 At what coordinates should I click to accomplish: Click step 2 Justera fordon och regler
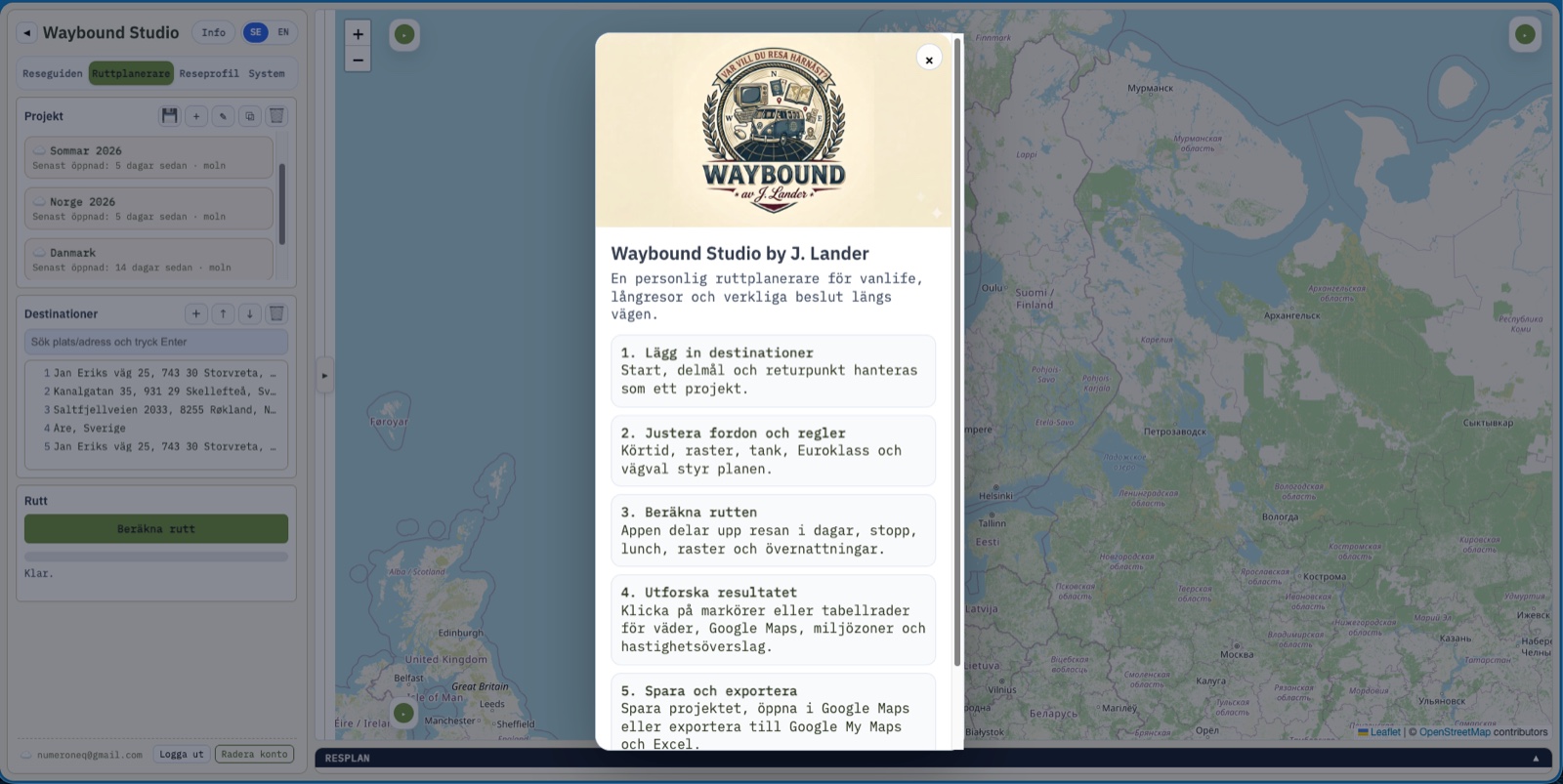[774, 451]
